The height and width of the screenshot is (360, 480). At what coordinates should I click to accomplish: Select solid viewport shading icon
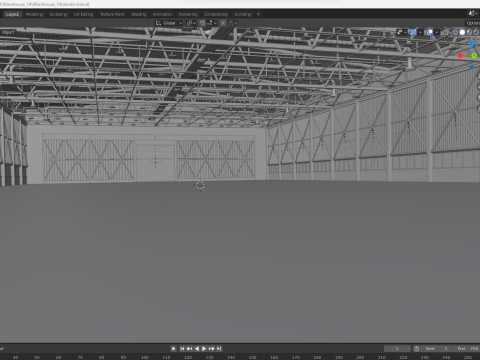pos(462,32)
